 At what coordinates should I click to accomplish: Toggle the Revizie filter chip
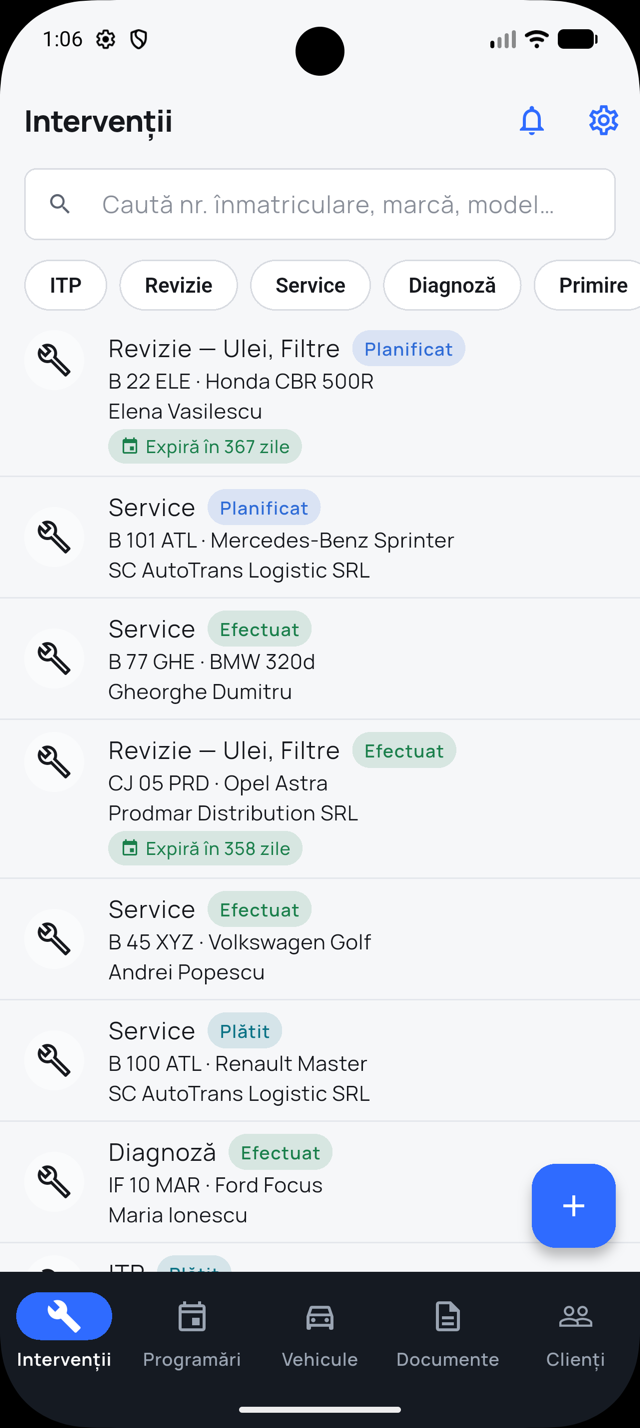(x=179, y=285)
